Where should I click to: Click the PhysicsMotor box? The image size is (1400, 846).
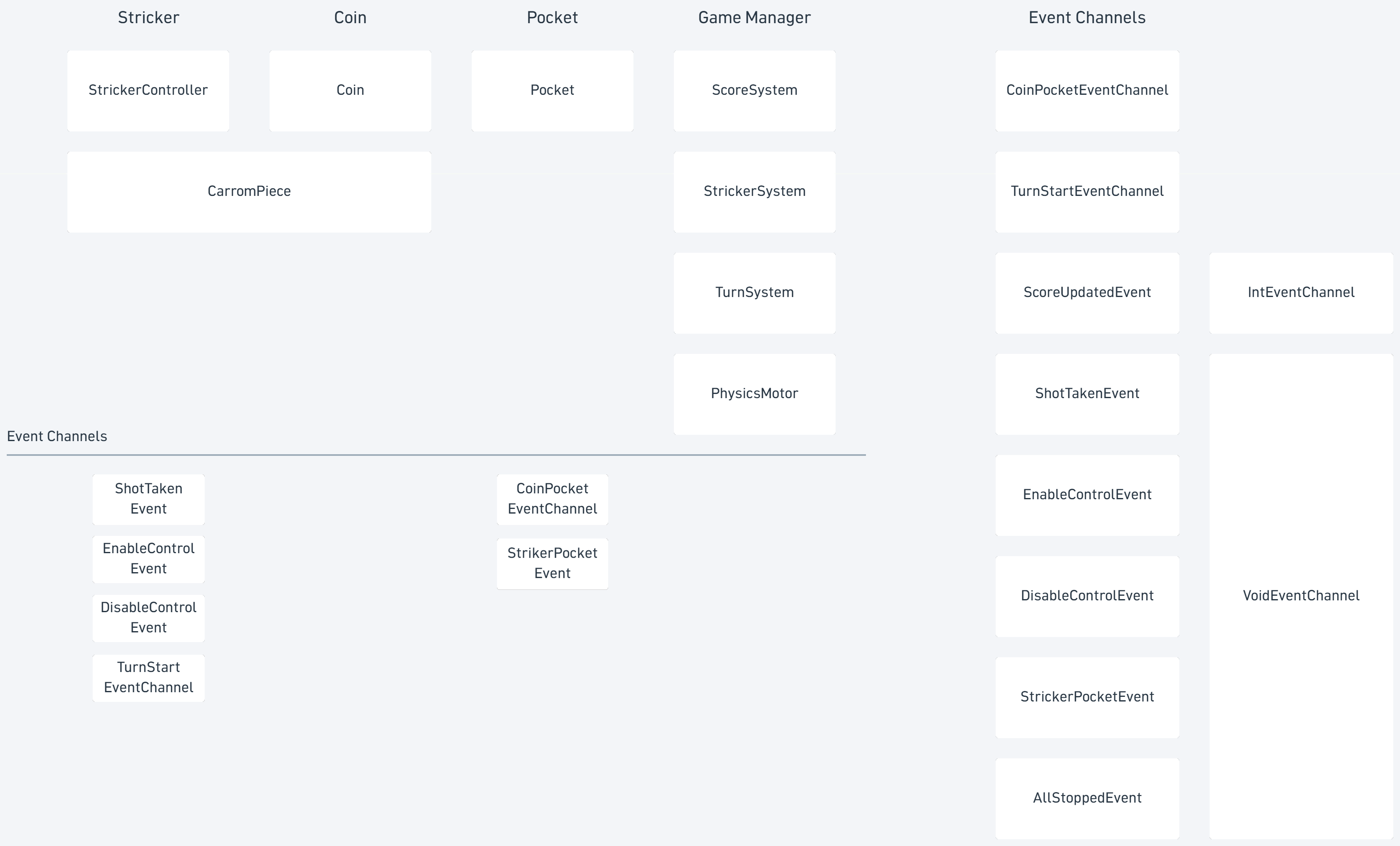755,395
